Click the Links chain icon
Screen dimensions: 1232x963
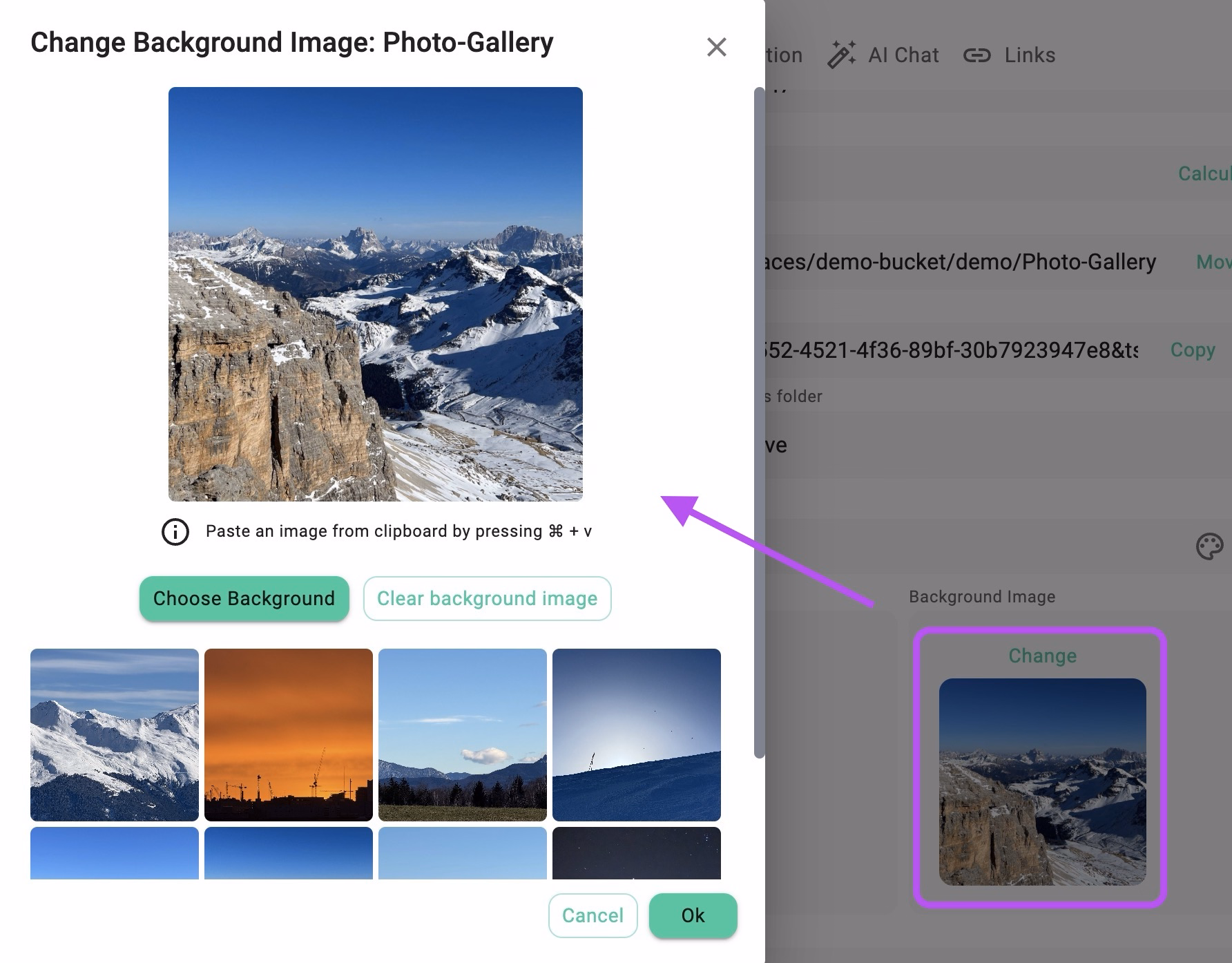click(976, 55)
